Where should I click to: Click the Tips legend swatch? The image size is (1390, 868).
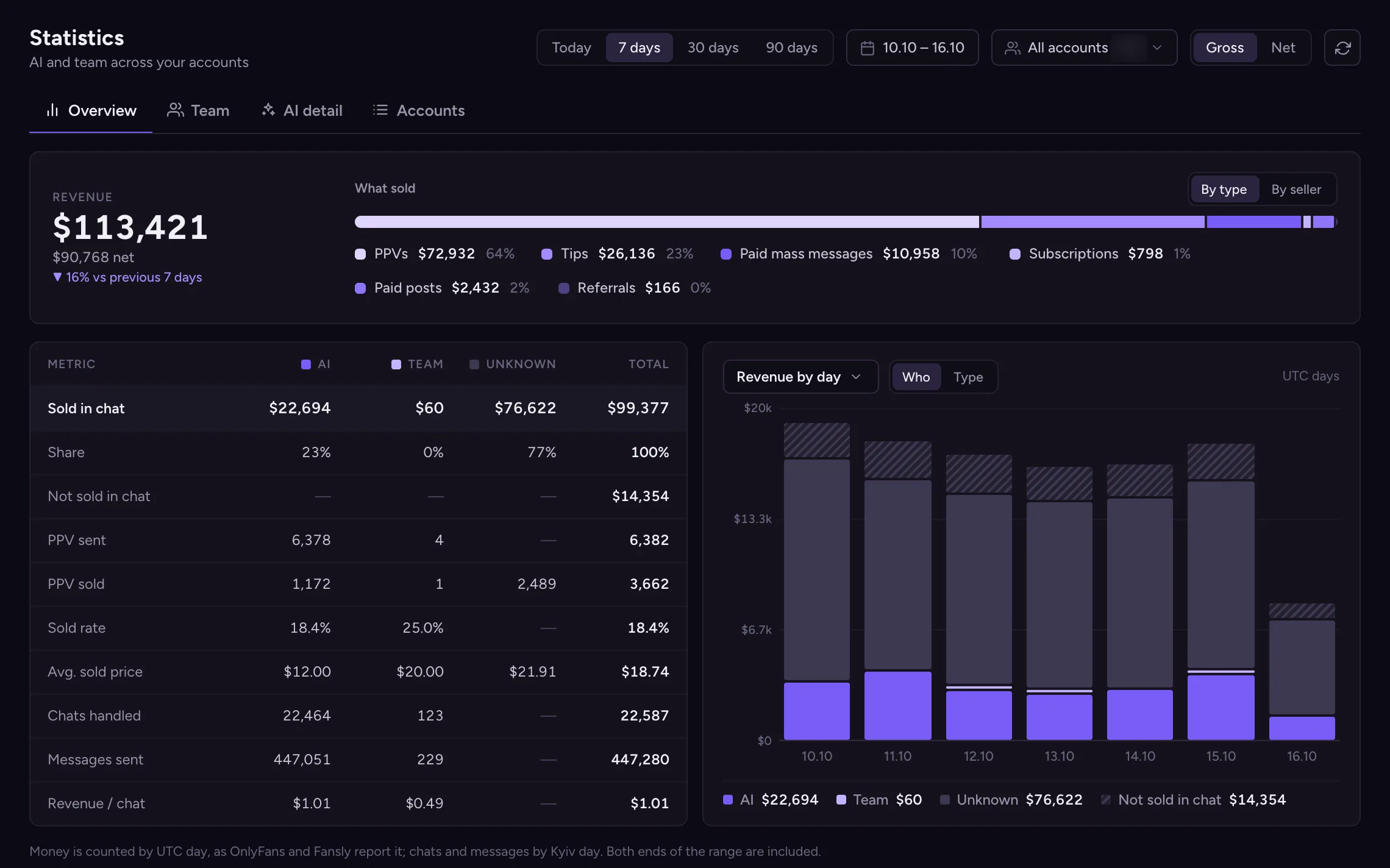[x=547, y=254]
